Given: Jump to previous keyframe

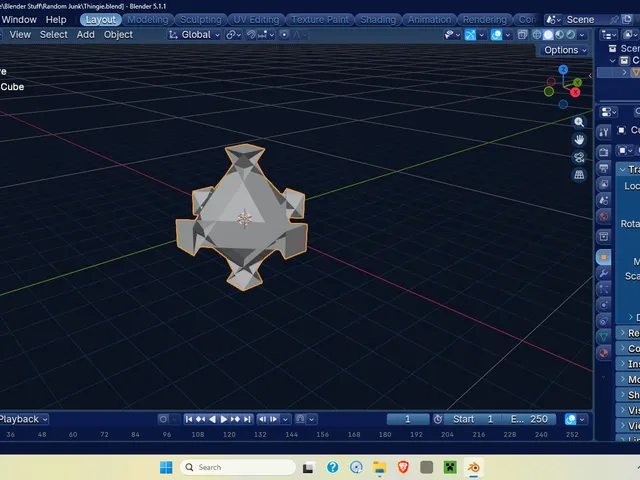Looking at the screenshot, I should click(x=200, y=419).
